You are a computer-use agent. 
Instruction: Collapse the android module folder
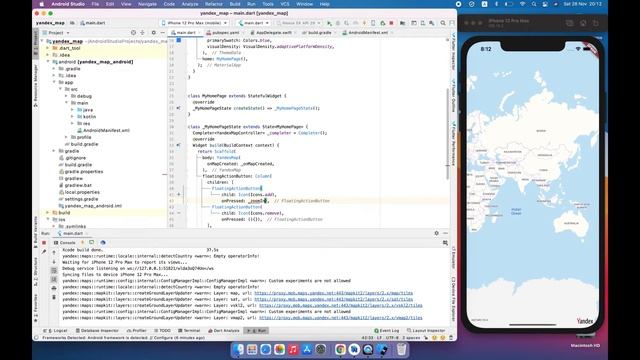(48, 62)
